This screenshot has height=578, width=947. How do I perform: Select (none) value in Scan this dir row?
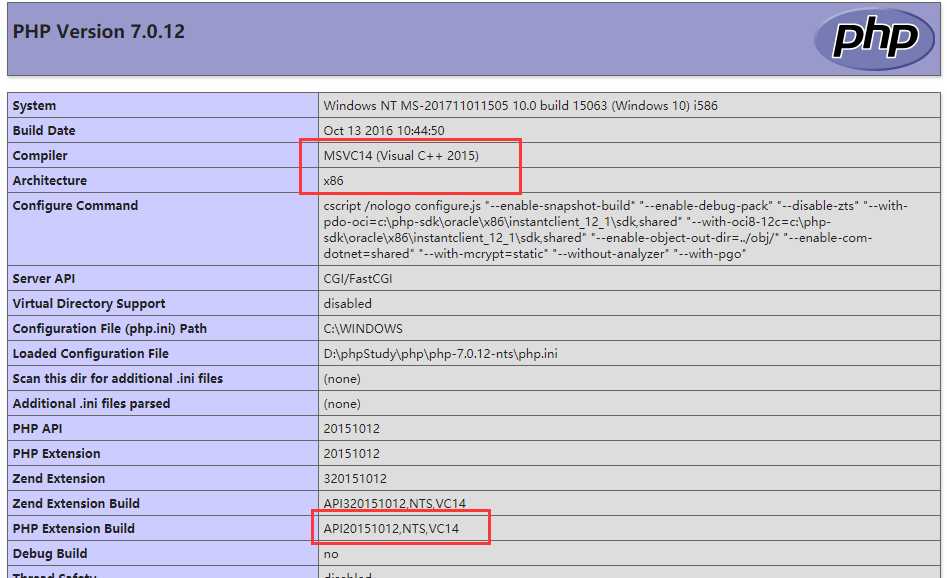click(x=342, y=379)
